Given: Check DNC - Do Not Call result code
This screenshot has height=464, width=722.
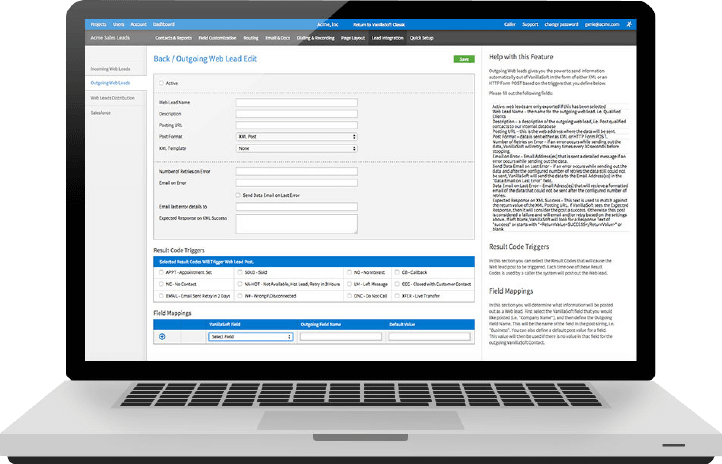Looking at the screenshot, I should [x=349, y=296].
